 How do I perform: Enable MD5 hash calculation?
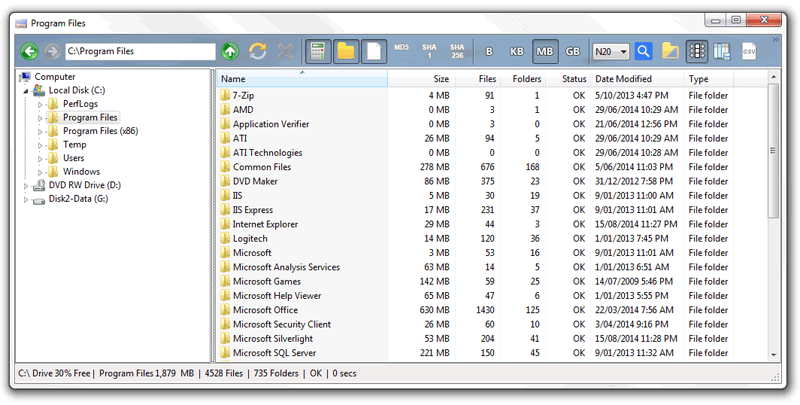coord(402,47)
